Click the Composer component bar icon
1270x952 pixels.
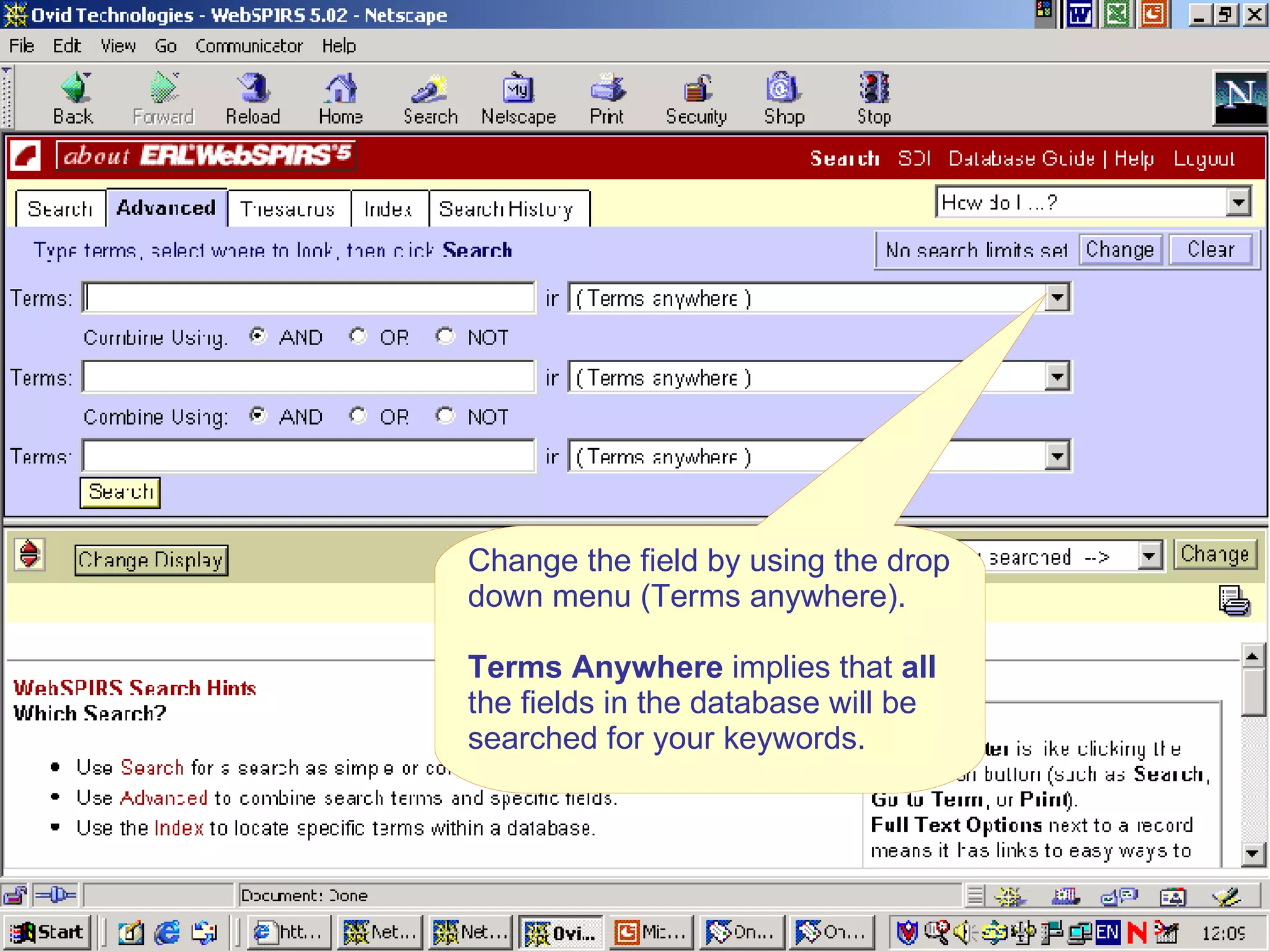pyautogui.click(x=1228, y=896)
